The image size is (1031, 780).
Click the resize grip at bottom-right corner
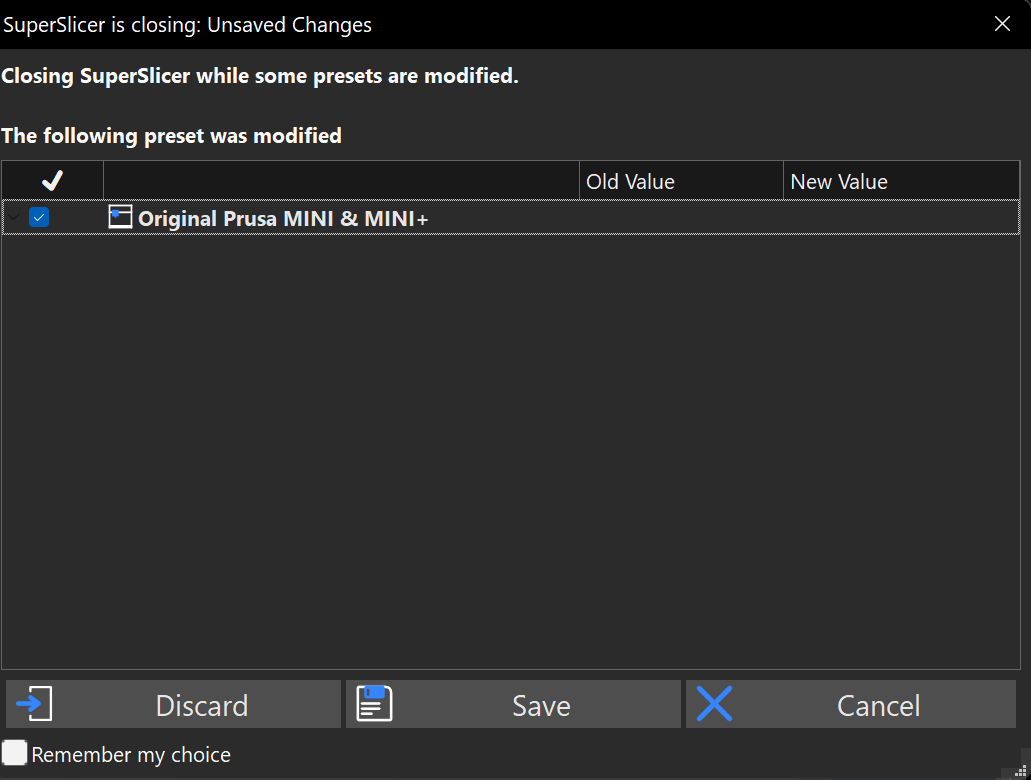point(1022,772)
